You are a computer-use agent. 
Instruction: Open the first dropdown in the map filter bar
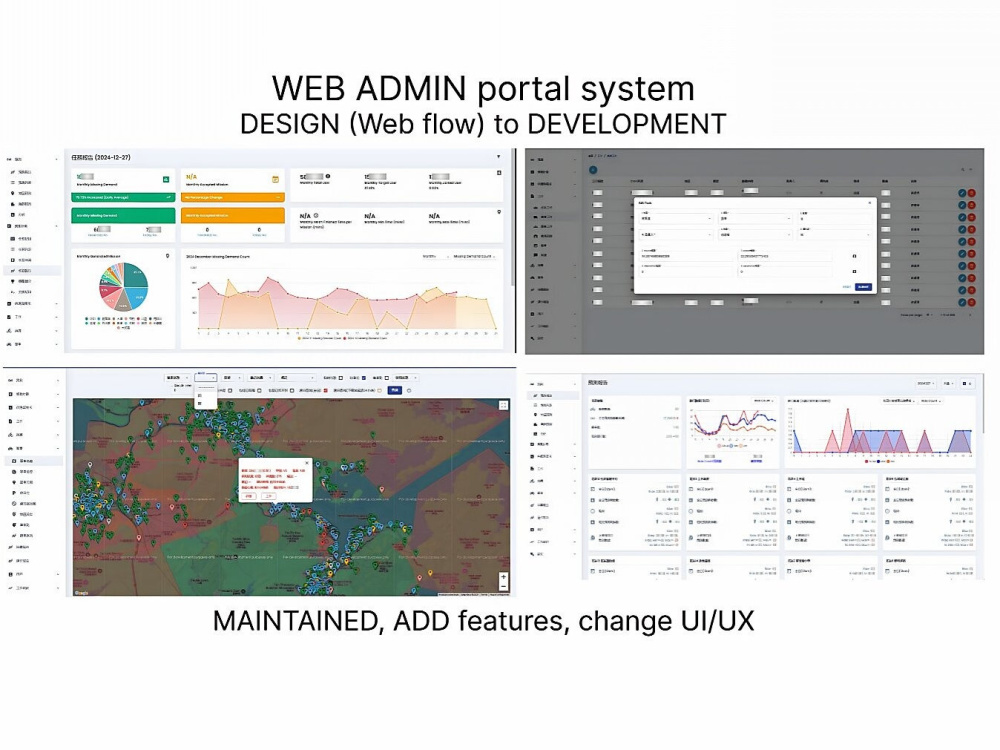pyautogui.click(x=177, y=378)
